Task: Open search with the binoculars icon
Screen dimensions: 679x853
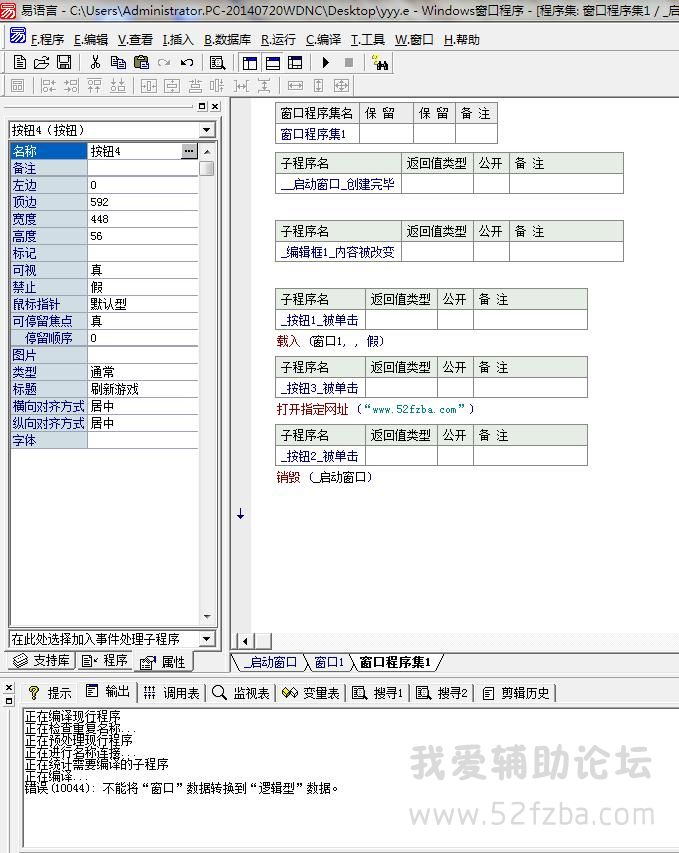Action: point(380,62)
